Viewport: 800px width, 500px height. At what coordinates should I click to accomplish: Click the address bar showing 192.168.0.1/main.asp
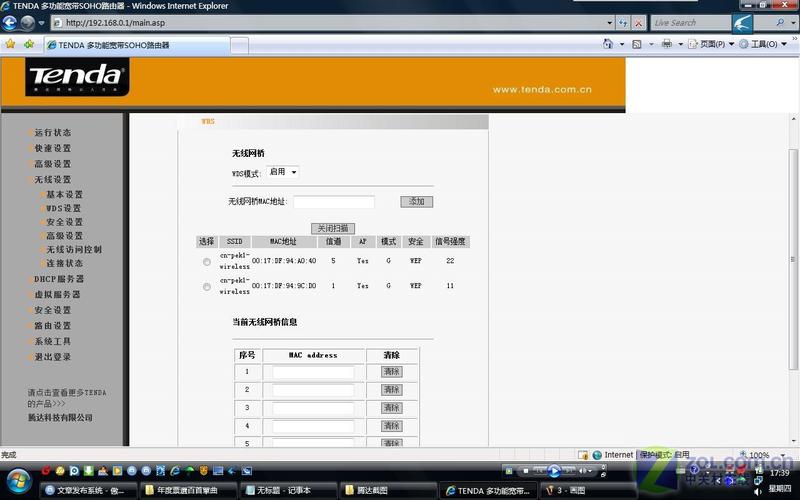coord(329,22)
